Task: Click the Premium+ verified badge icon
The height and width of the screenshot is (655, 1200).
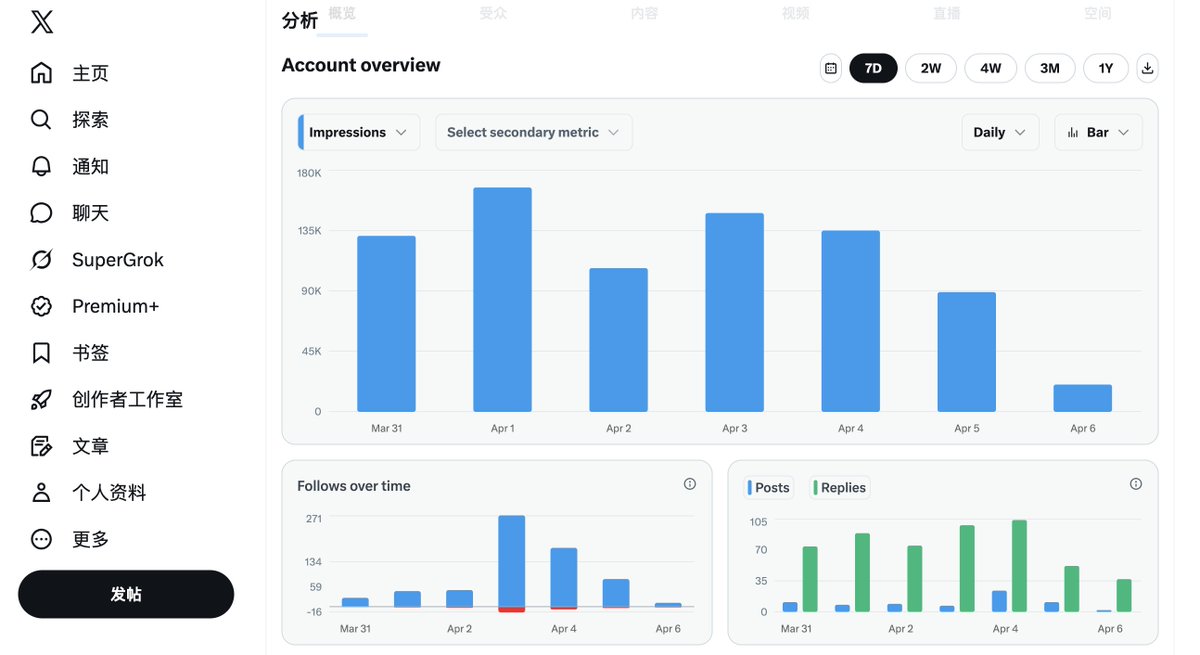Action: pyautogui.click(x=41, y=306)
